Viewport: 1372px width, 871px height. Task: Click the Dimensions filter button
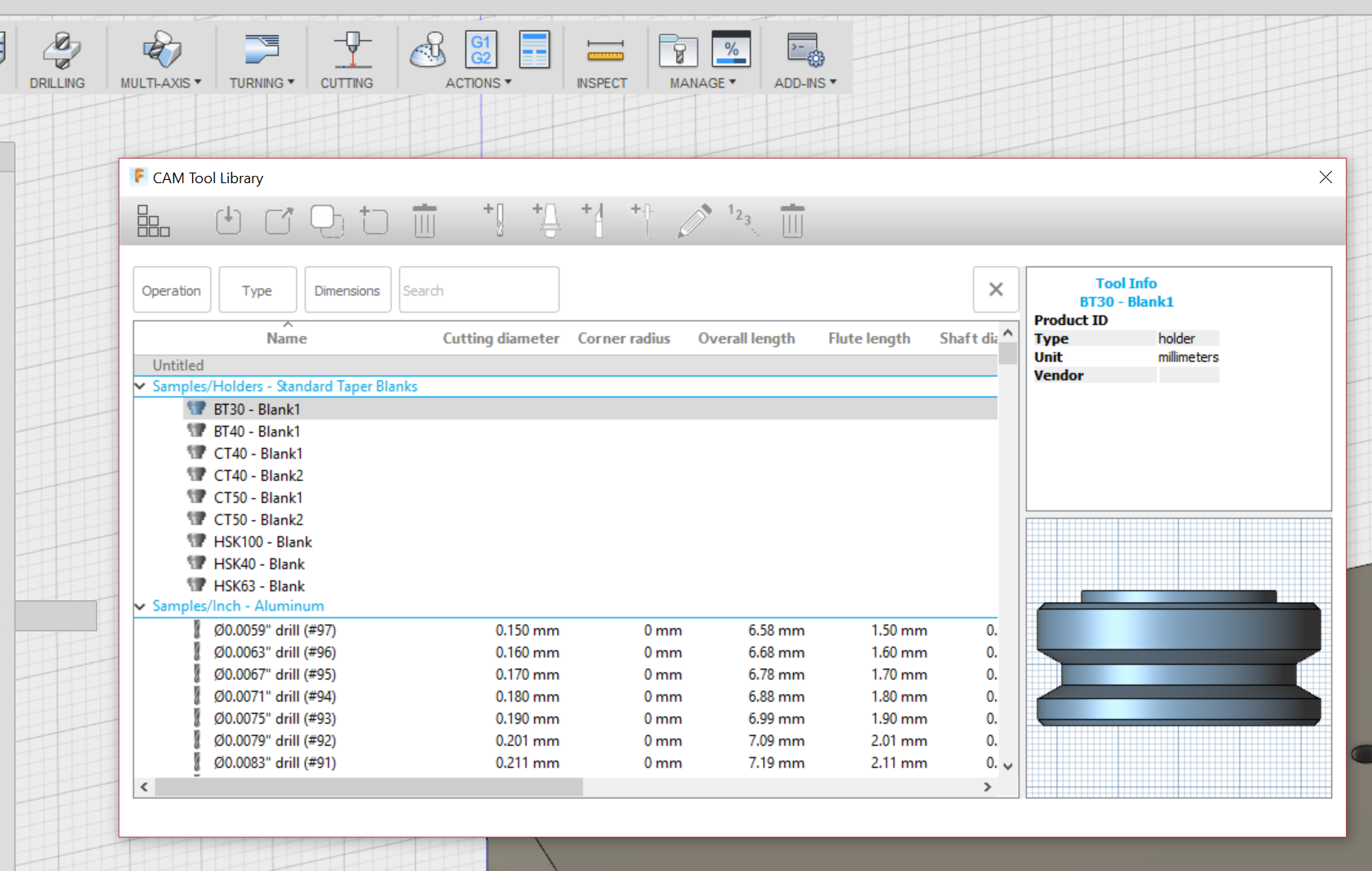pos(347,290)
